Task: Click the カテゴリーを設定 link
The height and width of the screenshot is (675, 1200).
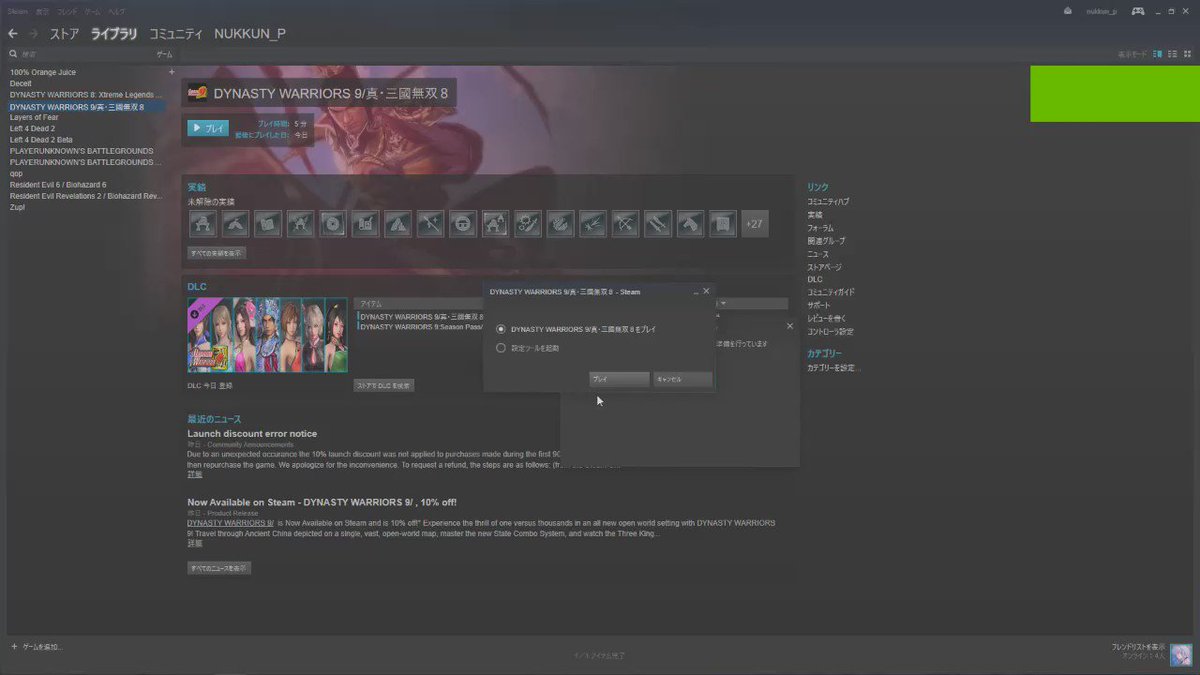Action: click(x=833, y=368)
